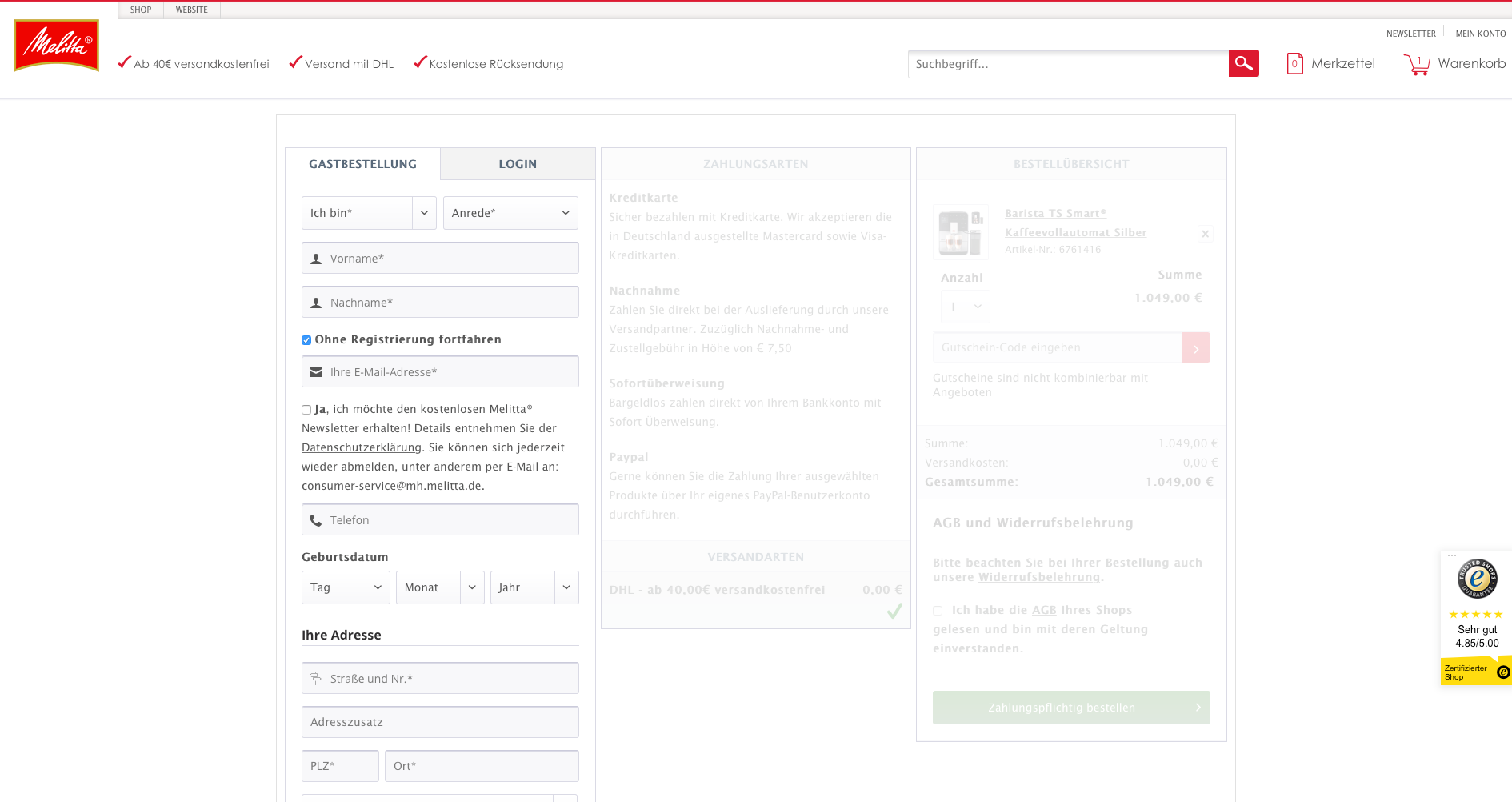Open the Datenschutzerklärung link
The height and width of the screenshot is (802, 1512).
[362, 447]
